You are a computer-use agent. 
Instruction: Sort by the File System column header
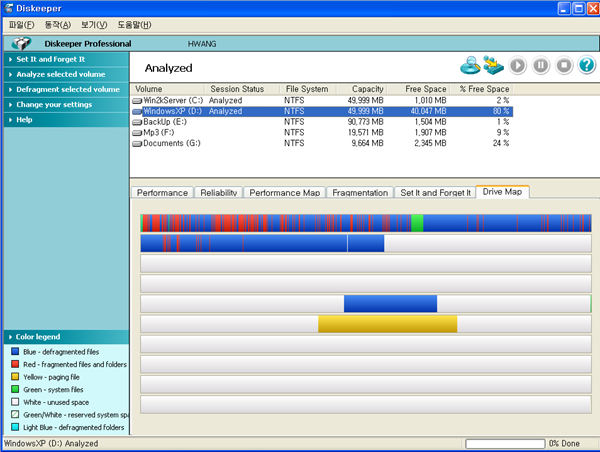tap(308, 89)
